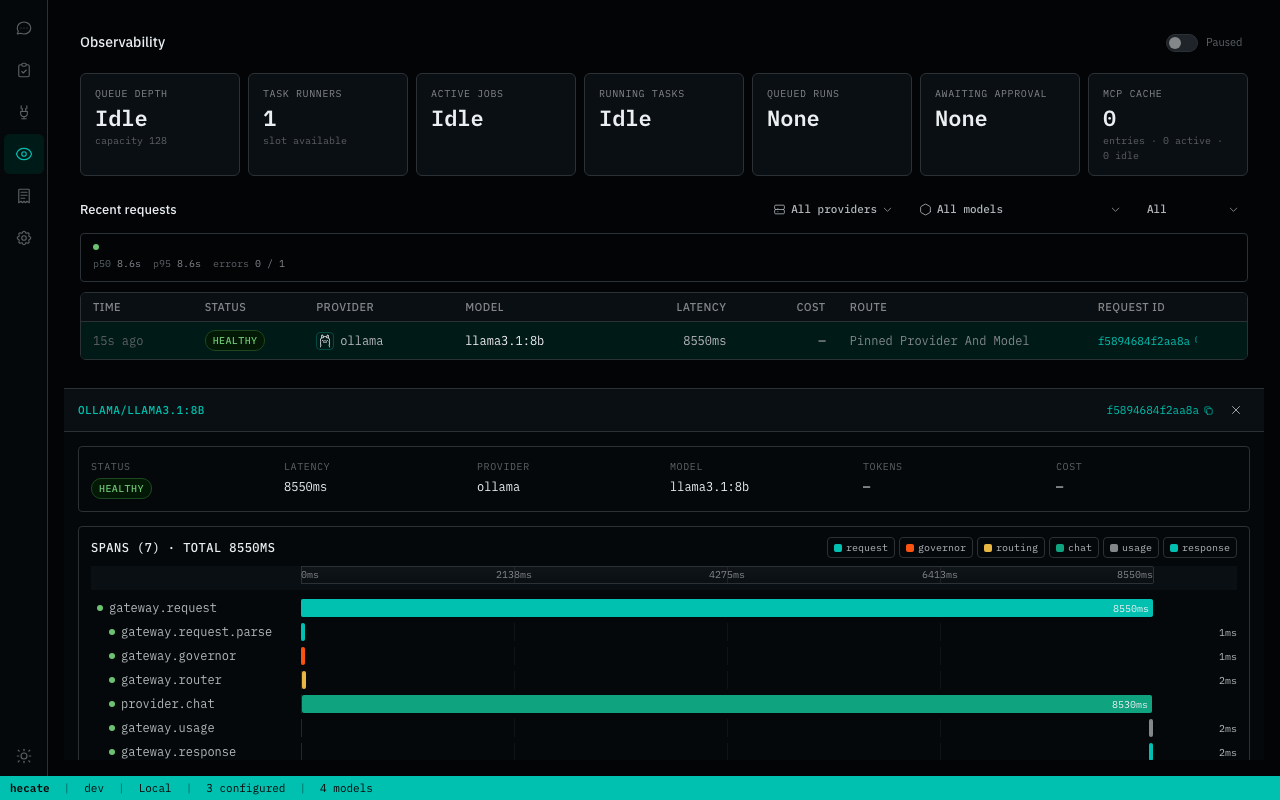Screen dimensions: 1280x800
Task: Close the request detail panel
Action: click(1236, 410)
